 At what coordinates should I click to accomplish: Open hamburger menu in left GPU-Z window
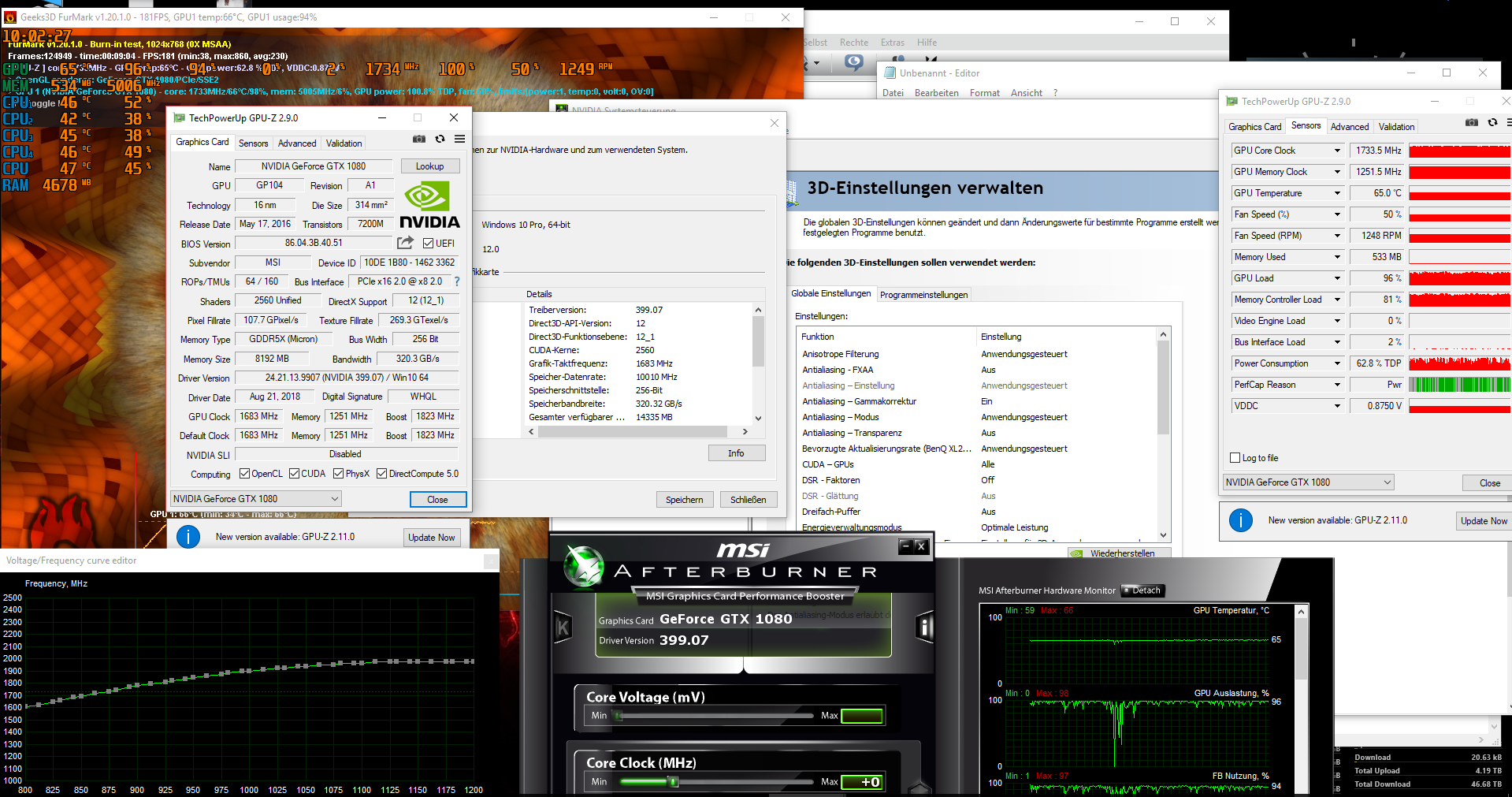[x=459, y=139]
